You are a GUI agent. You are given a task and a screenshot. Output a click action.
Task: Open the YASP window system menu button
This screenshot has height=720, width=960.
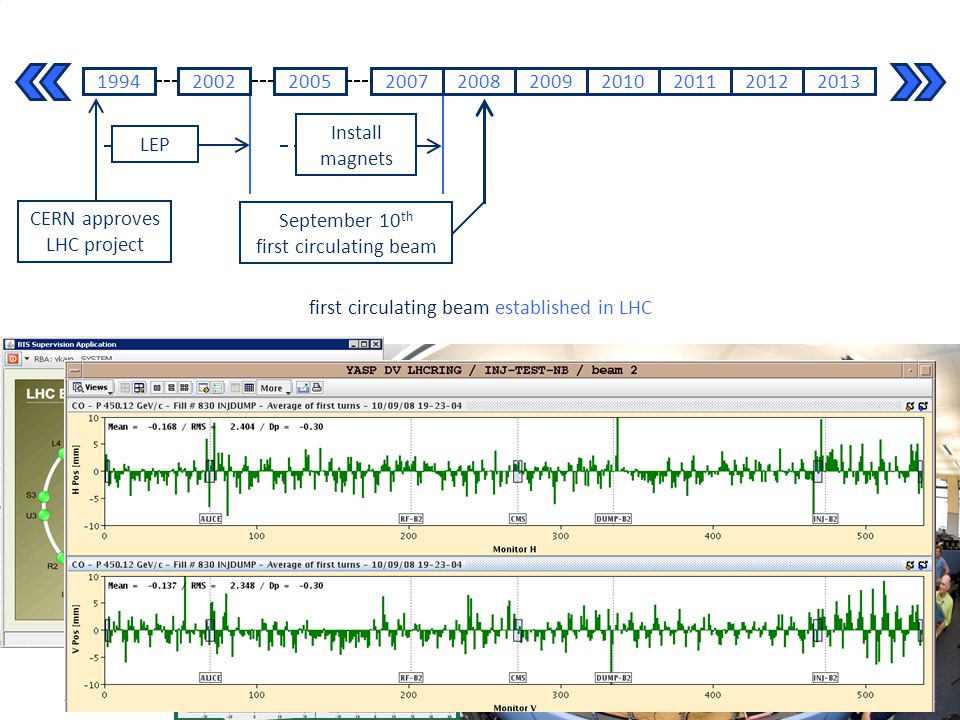74,370
